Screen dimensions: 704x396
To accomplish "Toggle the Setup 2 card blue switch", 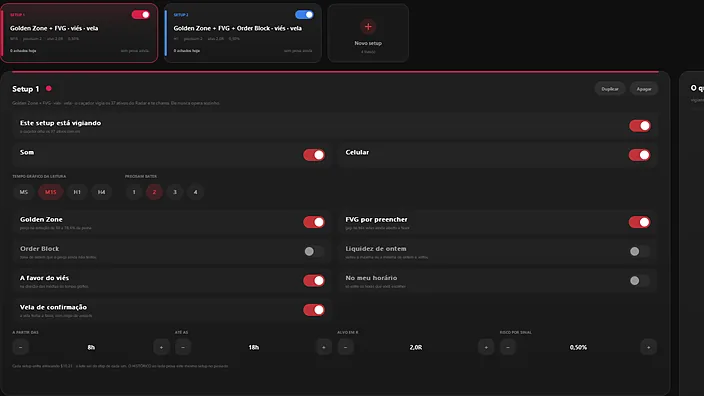I will 304,15.
